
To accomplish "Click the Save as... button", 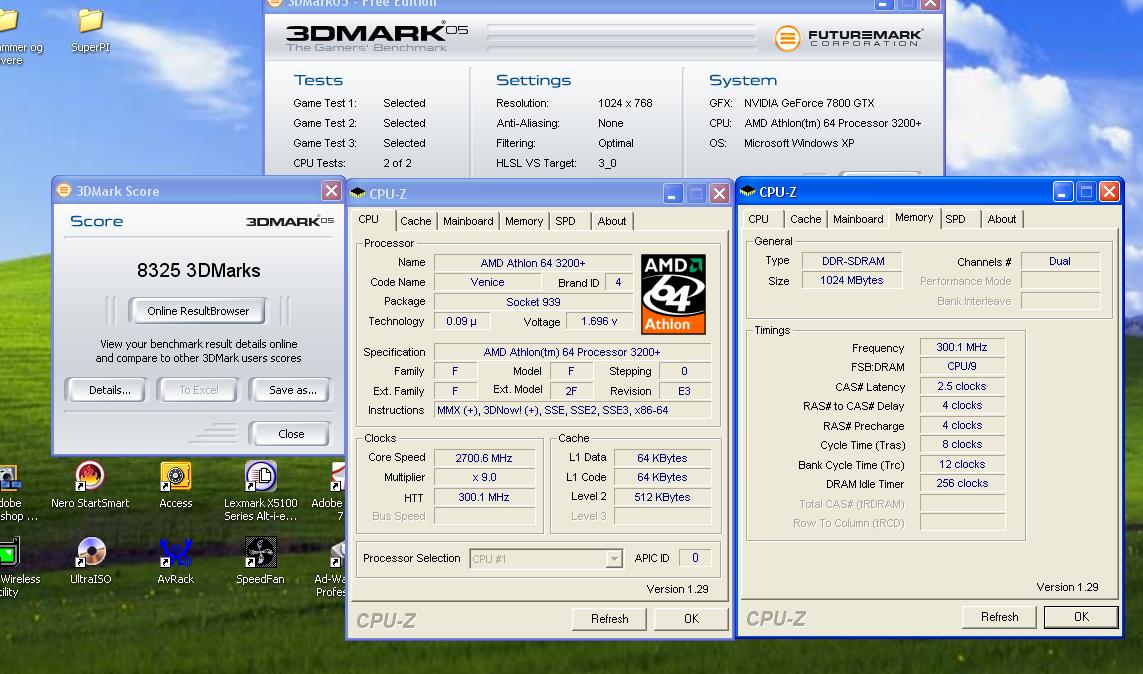I will click(292, 390).
